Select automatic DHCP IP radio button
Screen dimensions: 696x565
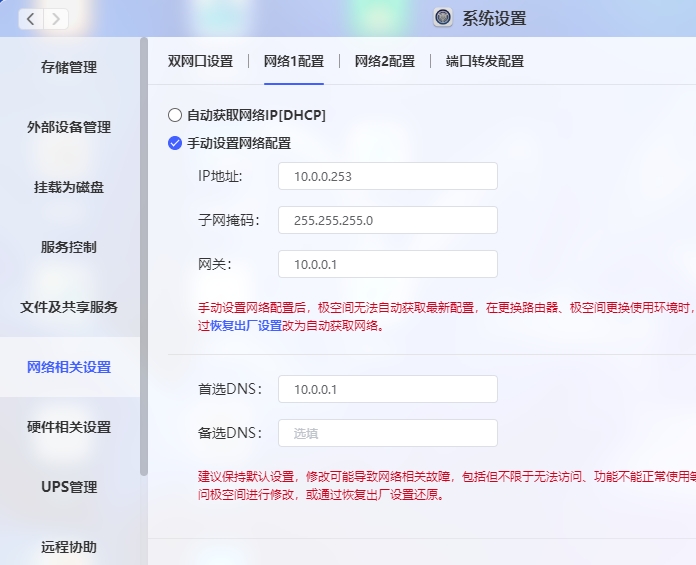coord(175,115)
